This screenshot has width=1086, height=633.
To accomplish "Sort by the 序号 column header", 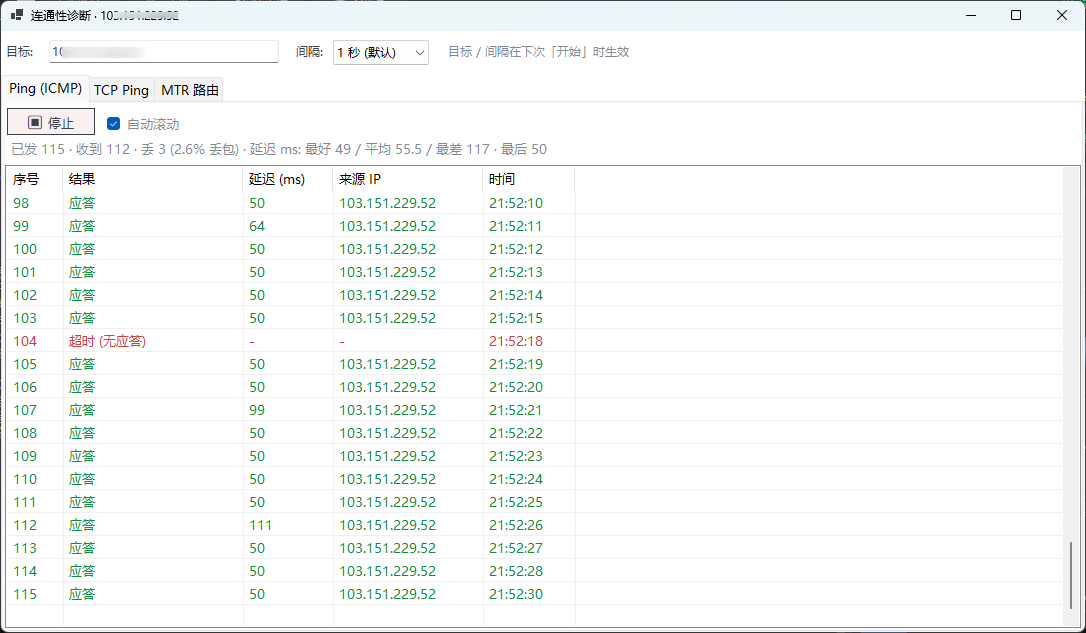I will (x=35, y=179).
